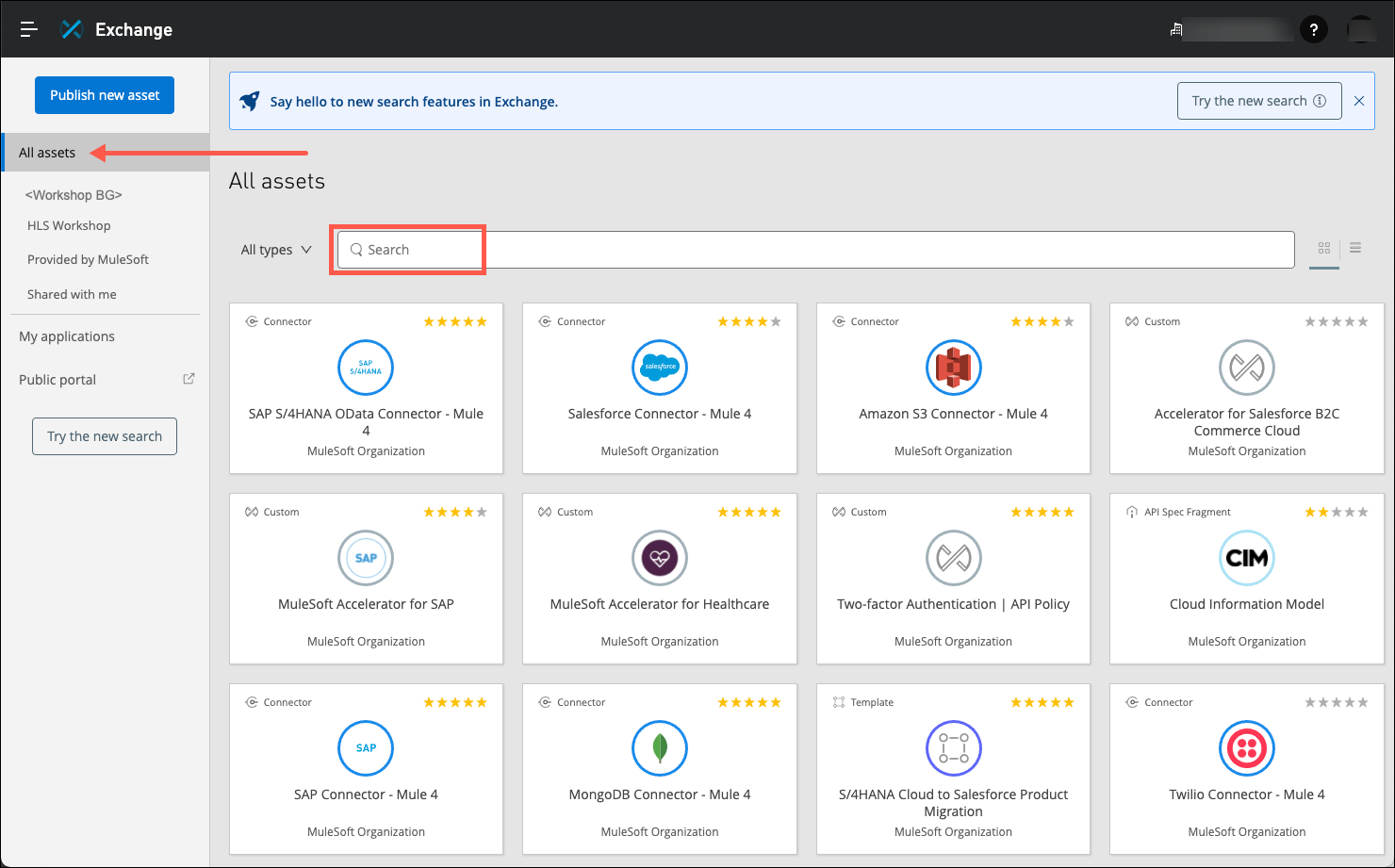Viewport: 1395px width, 868px height.
Task: Open the user avatar menu
Action: [1362, 29]
